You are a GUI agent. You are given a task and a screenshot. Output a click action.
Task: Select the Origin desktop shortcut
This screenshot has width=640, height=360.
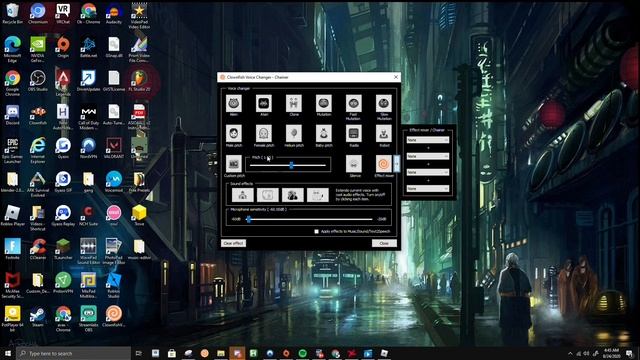pyautogui.click(x=63, y=47)
